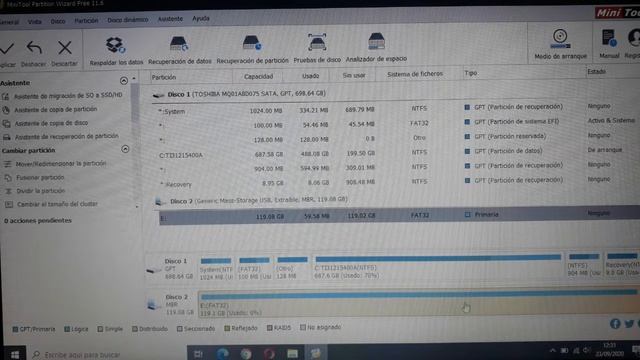Screen dimensions: 640x360
Task: Select the 128.00 MB Otro partition row
Action: (396, 138)
